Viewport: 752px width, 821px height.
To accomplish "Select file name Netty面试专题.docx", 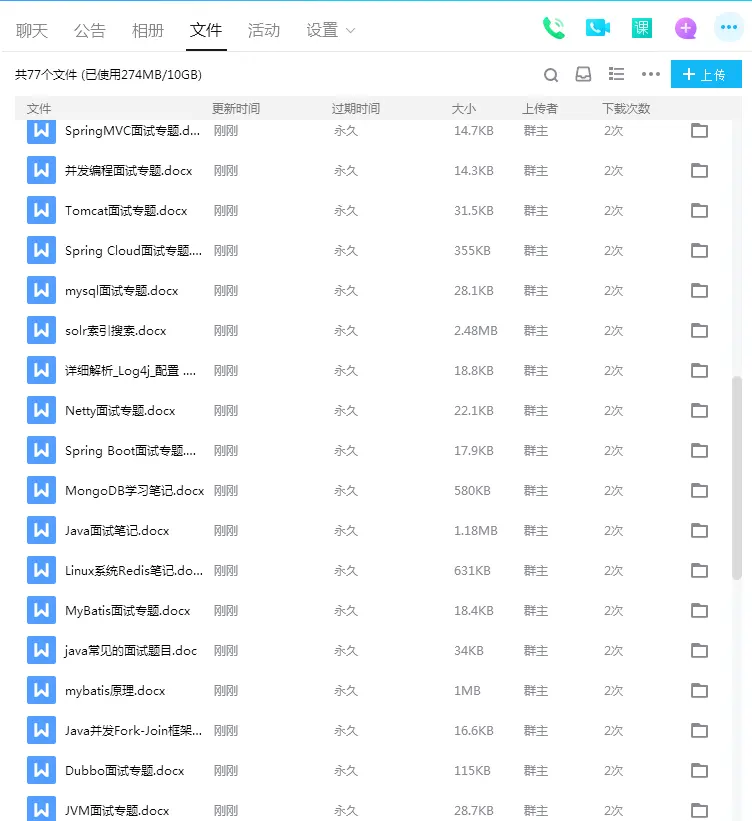I will [120, 411].
